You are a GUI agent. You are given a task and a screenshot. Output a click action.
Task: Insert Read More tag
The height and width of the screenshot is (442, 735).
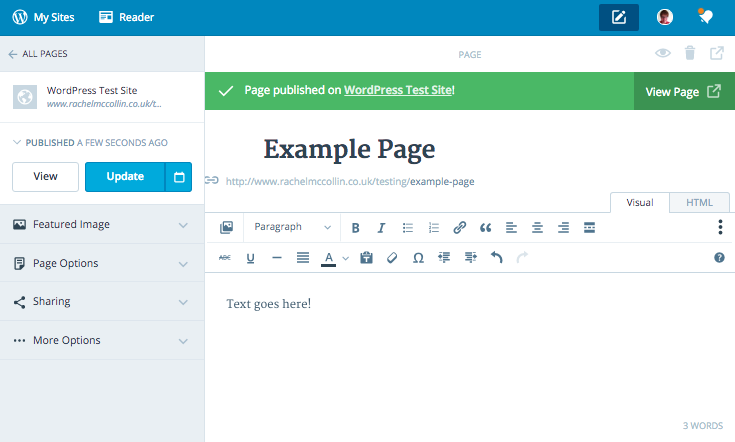click(589, 228)
